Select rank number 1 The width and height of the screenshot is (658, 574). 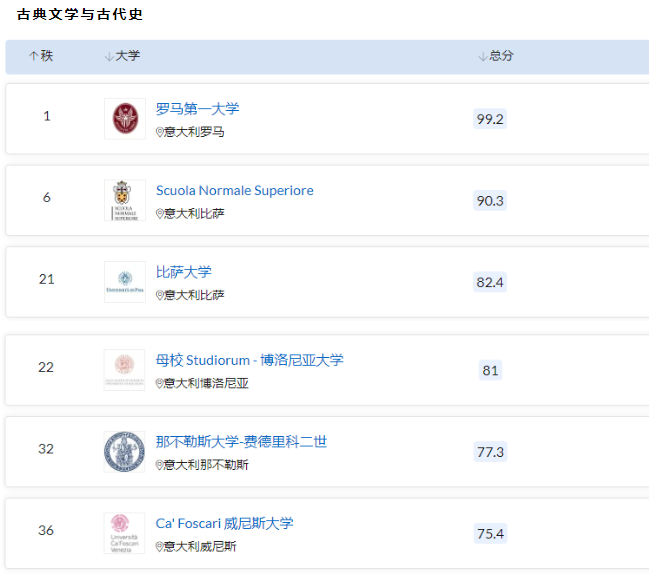coord(47,116)
